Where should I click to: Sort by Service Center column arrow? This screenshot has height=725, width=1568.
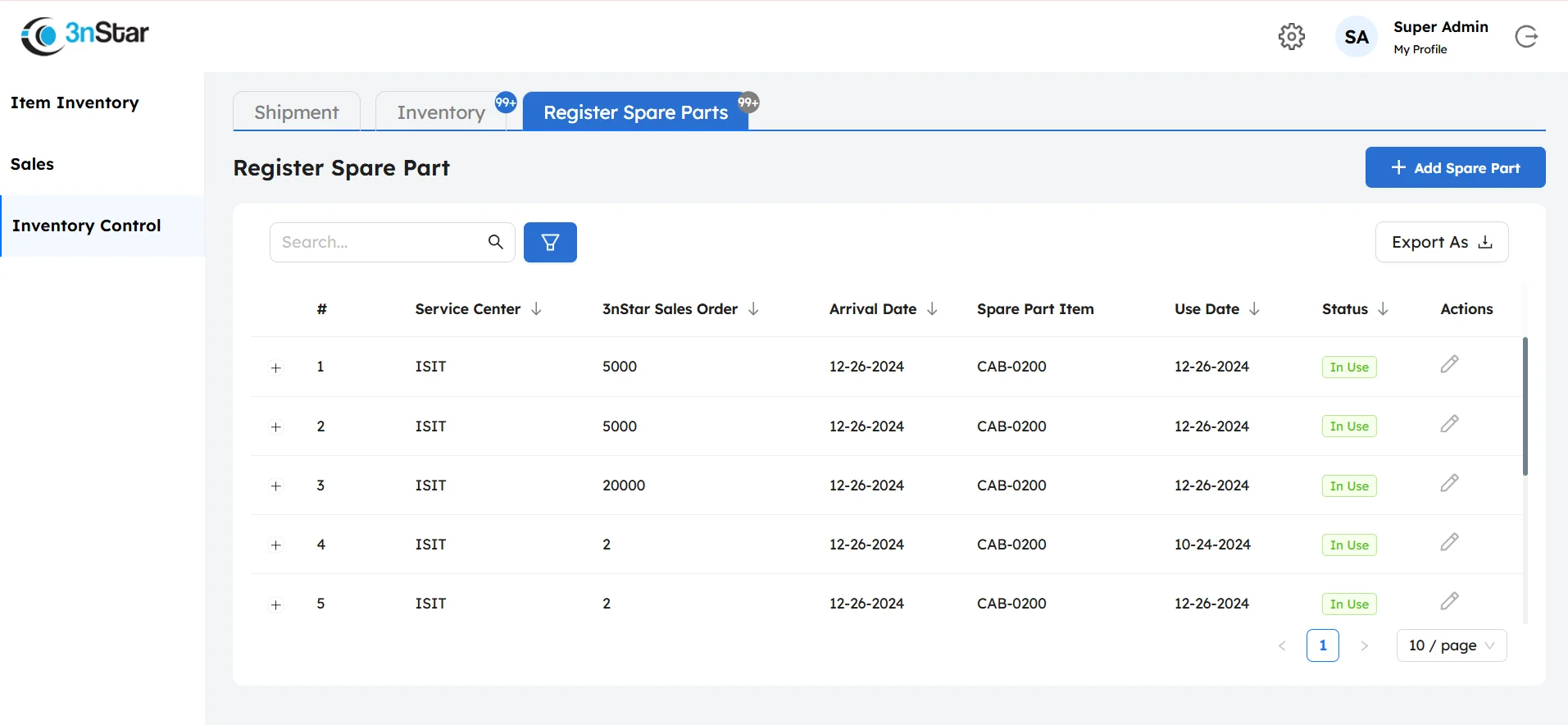tap(536, 309)
